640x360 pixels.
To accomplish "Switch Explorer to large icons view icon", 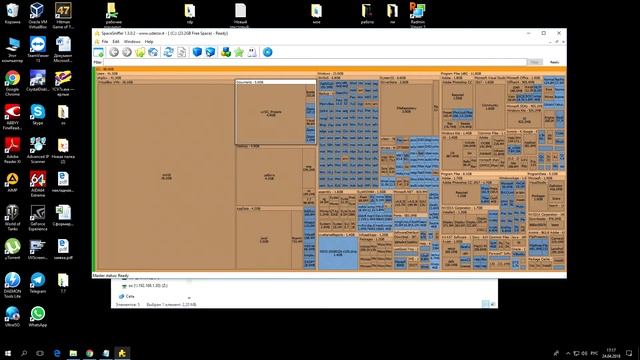I will coord(493,304).
